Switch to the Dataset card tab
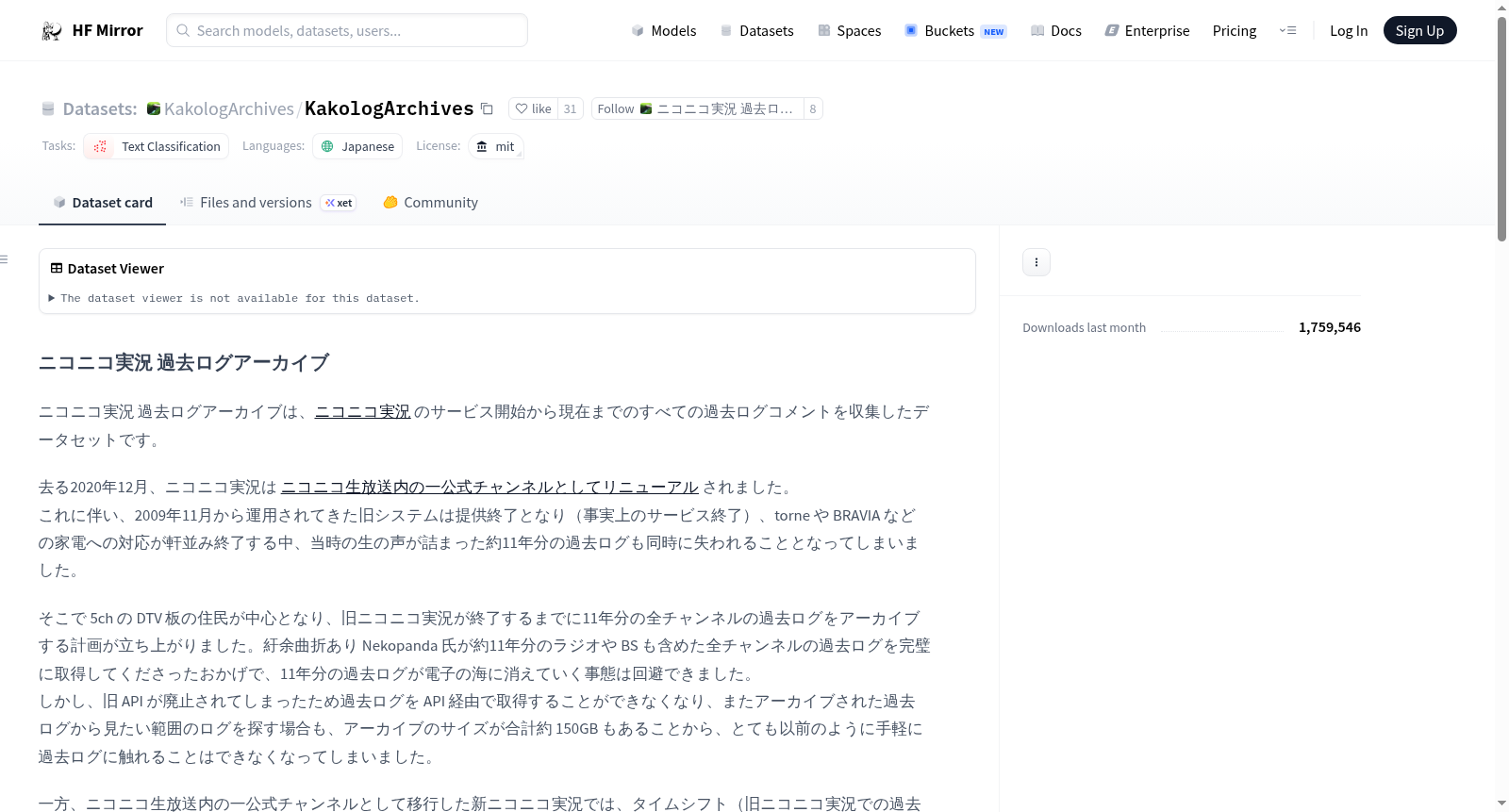The image size is (1509, 812). click(x=102, y=203)
